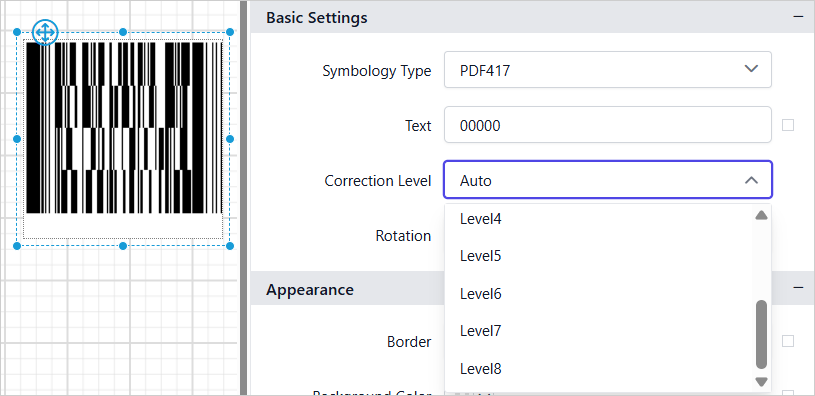
Task: Click the dropdown list scrollbar thumb
Action: point(761,334)
